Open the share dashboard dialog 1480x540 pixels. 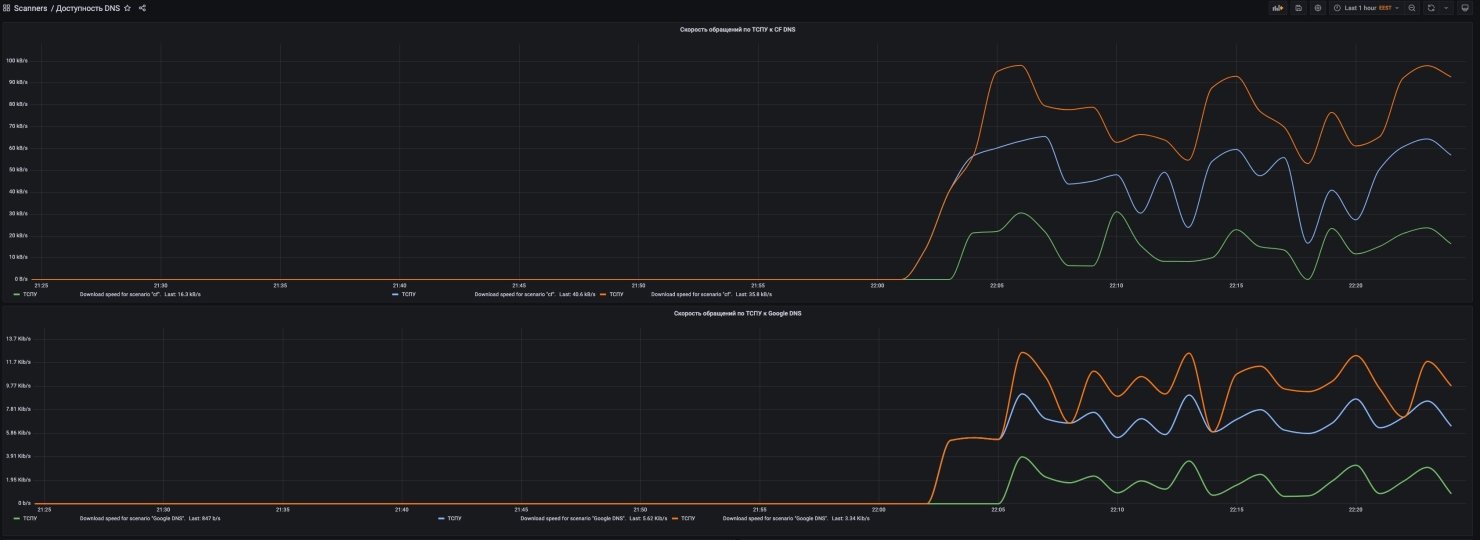[x=142, y=8]
